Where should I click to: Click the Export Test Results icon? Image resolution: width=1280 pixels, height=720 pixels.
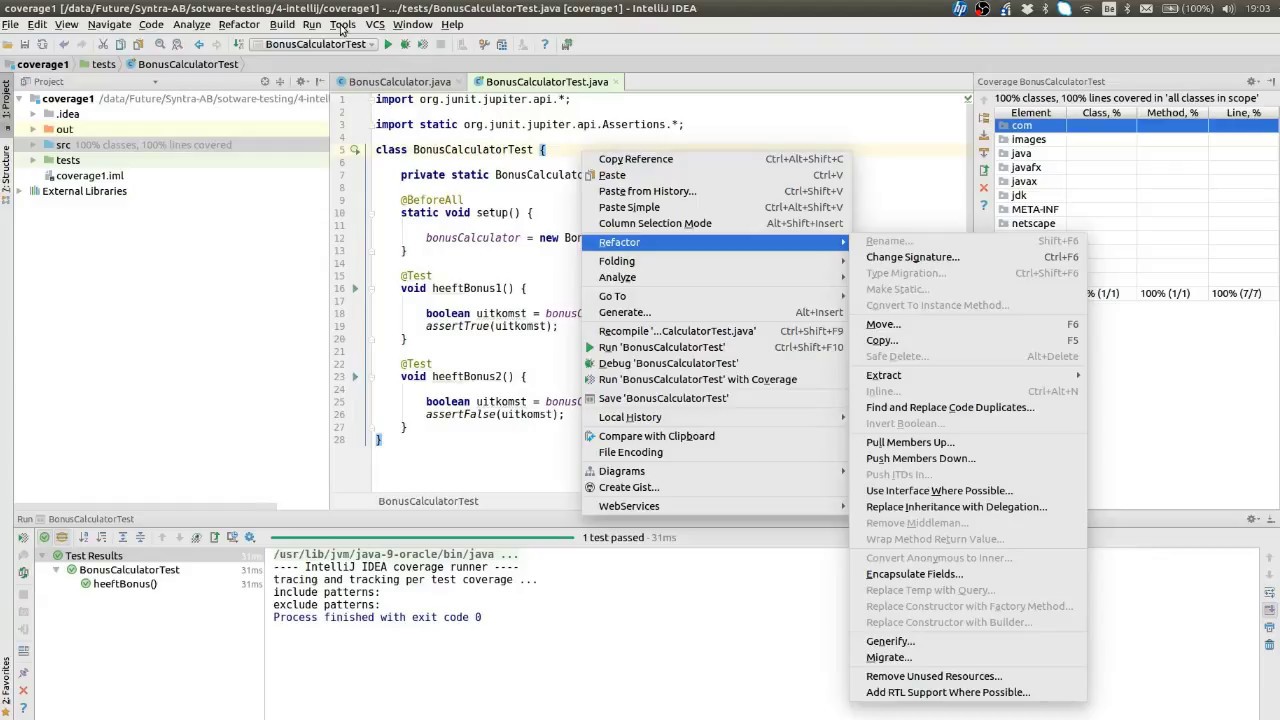coord(214,537)
